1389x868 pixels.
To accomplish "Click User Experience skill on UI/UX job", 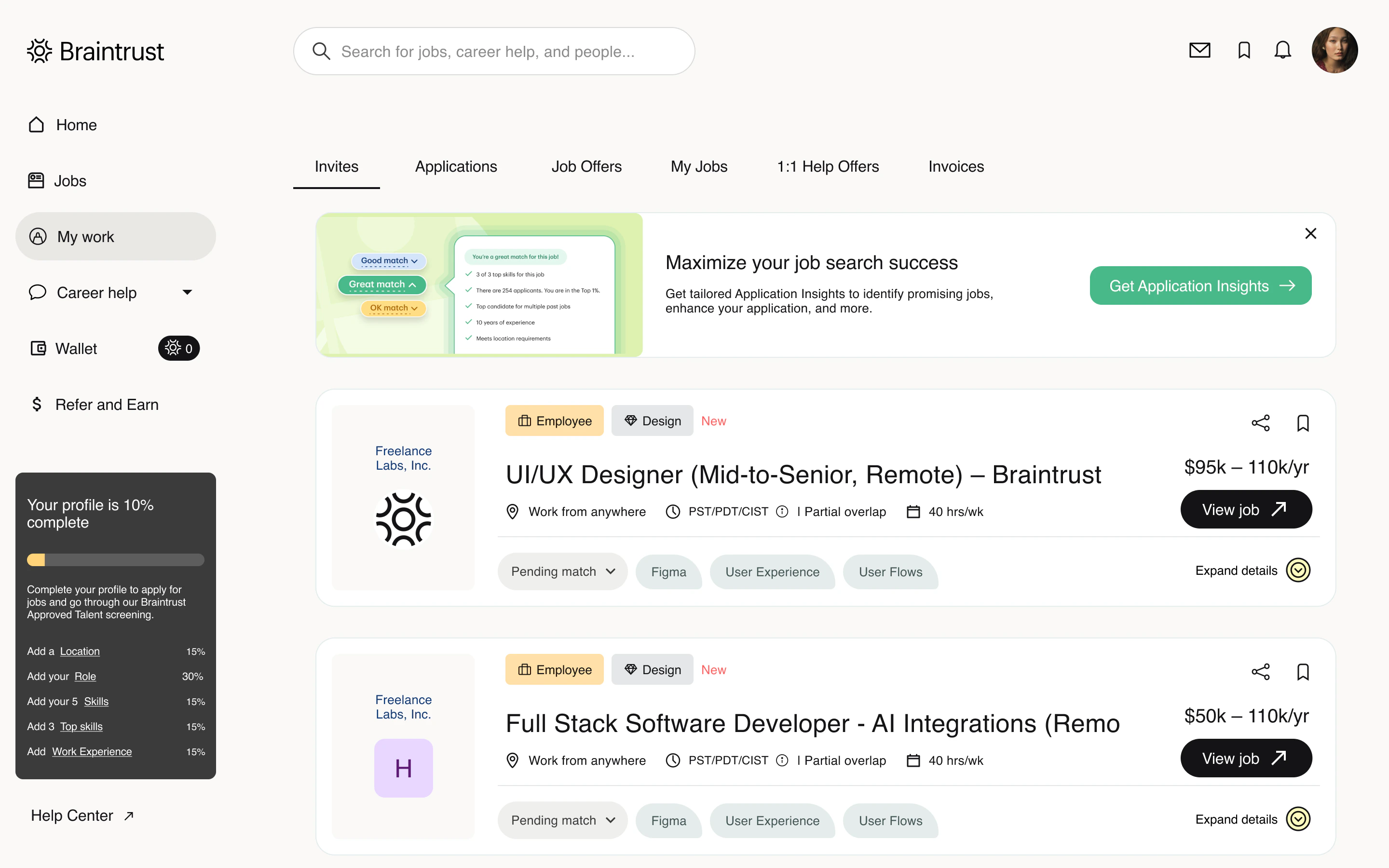I will [x=772, y=572].
